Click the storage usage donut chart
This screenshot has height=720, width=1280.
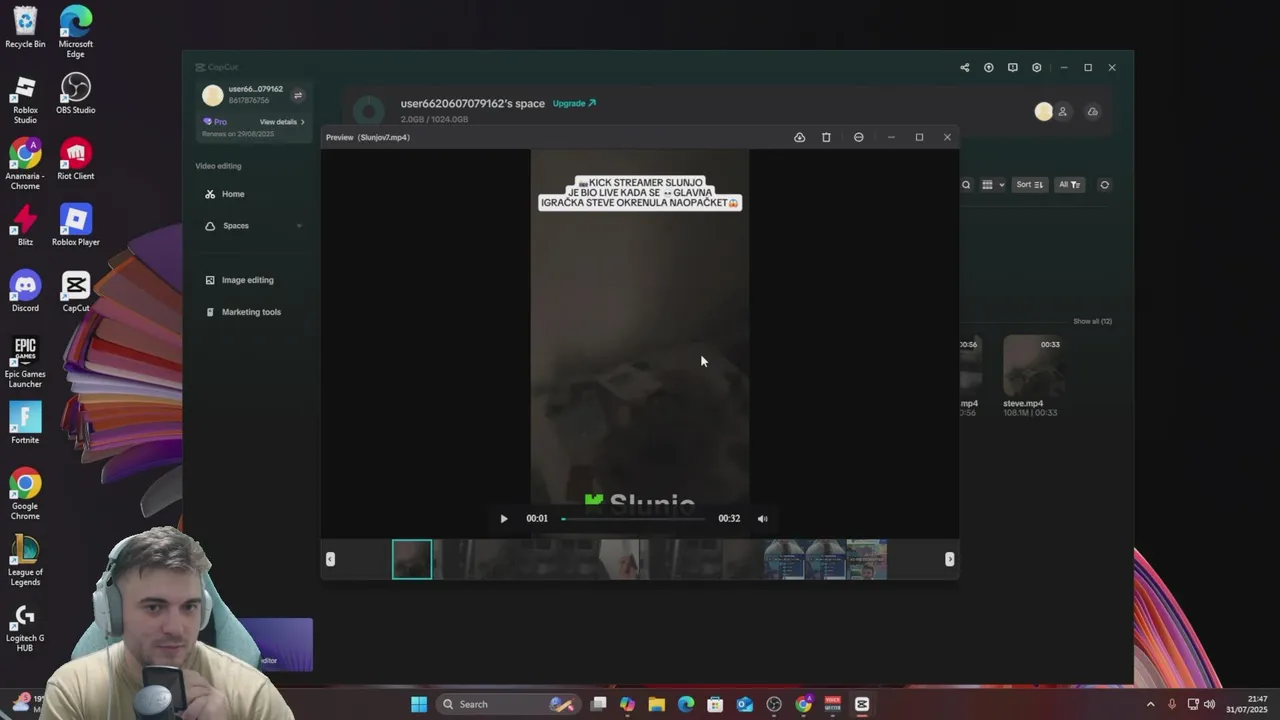click(368, 111)
